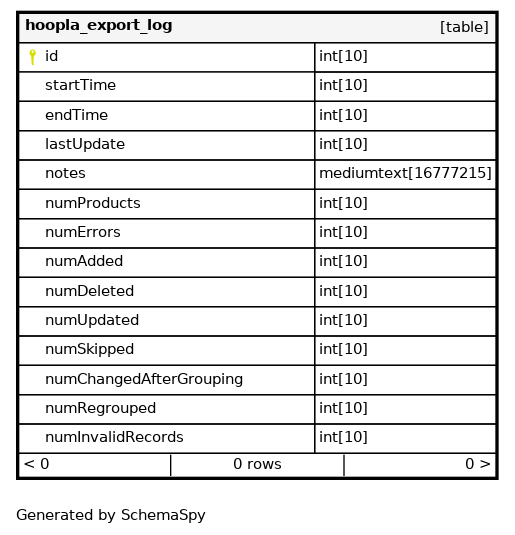Click the numDeleted column name
Image resolution: width=515 pixels, height=535 pixels.
click(89, 291)
